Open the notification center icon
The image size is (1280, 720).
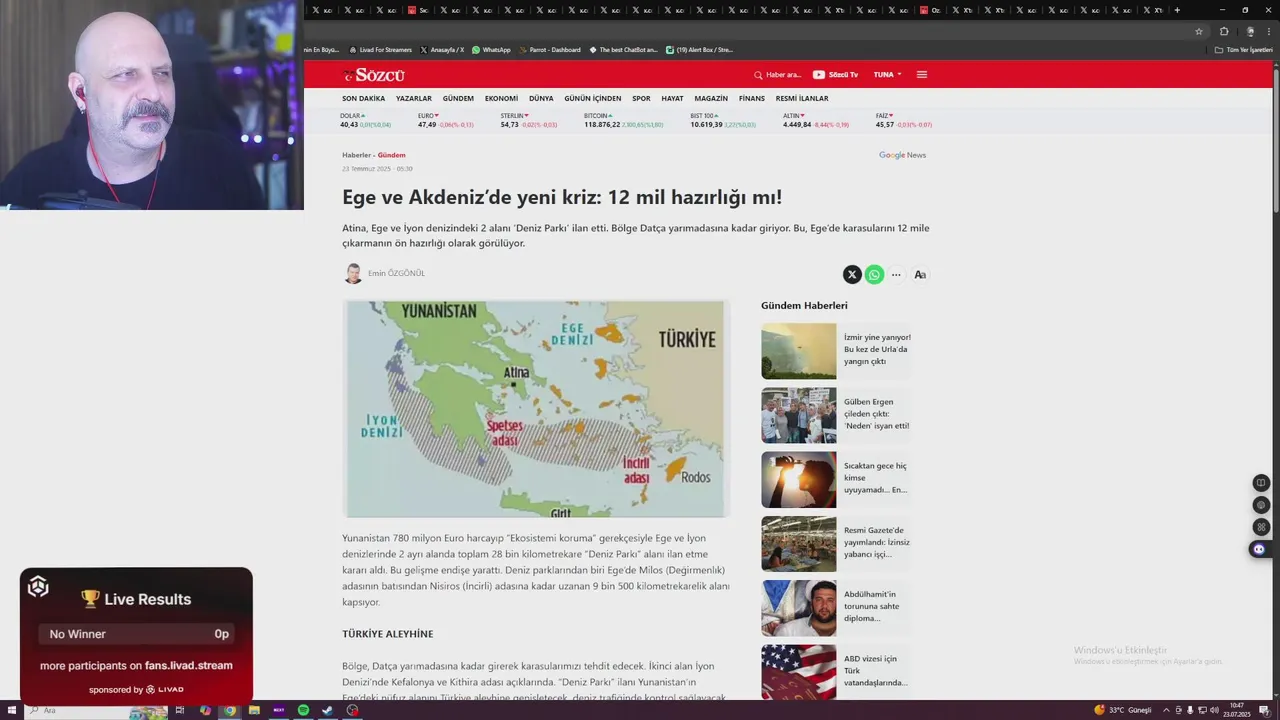tap(1264, 710)
